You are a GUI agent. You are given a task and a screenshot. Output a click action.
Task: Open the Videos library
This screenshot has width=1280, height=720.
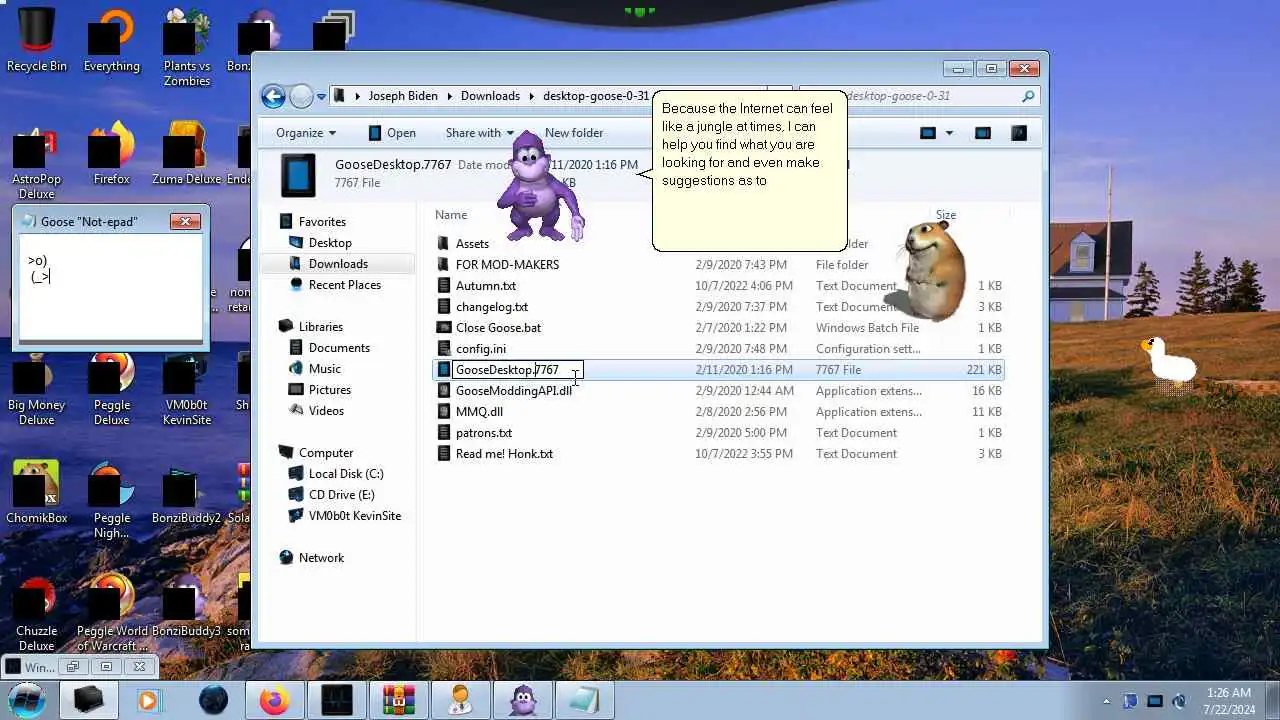[326, 411]
